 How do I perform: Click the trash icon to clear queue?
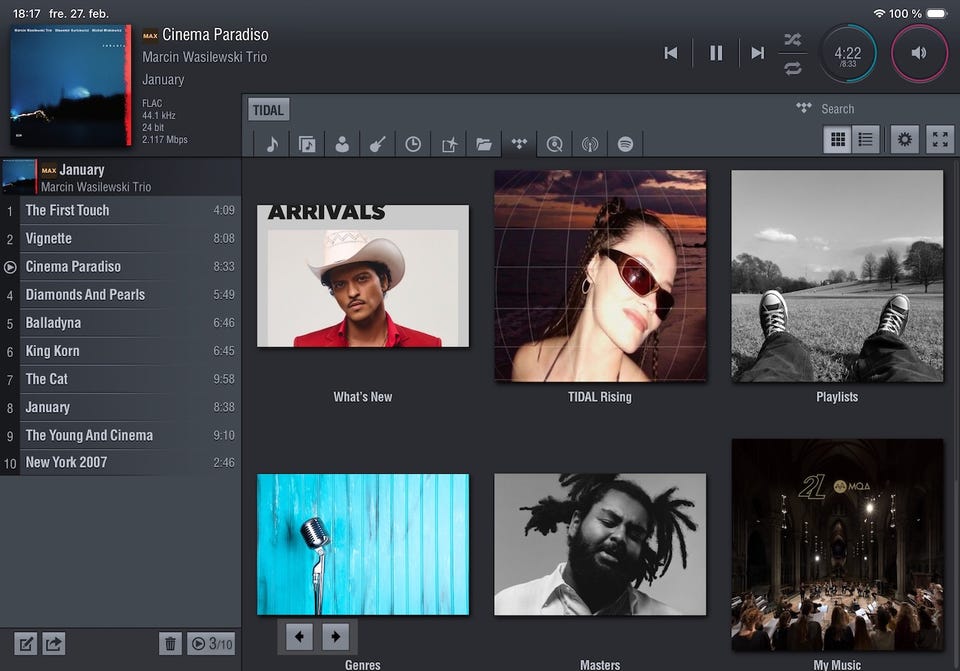pyautogui.click(x=171, y=644)
